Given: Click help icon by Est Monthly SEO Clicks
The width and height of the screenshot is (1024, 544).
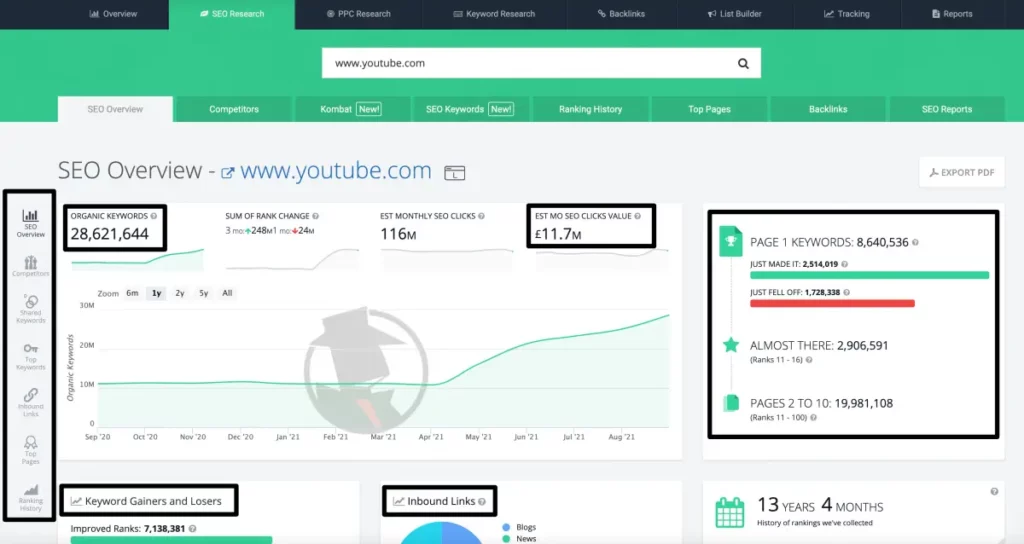Looking at the screenshot, I should coord(481,216).
